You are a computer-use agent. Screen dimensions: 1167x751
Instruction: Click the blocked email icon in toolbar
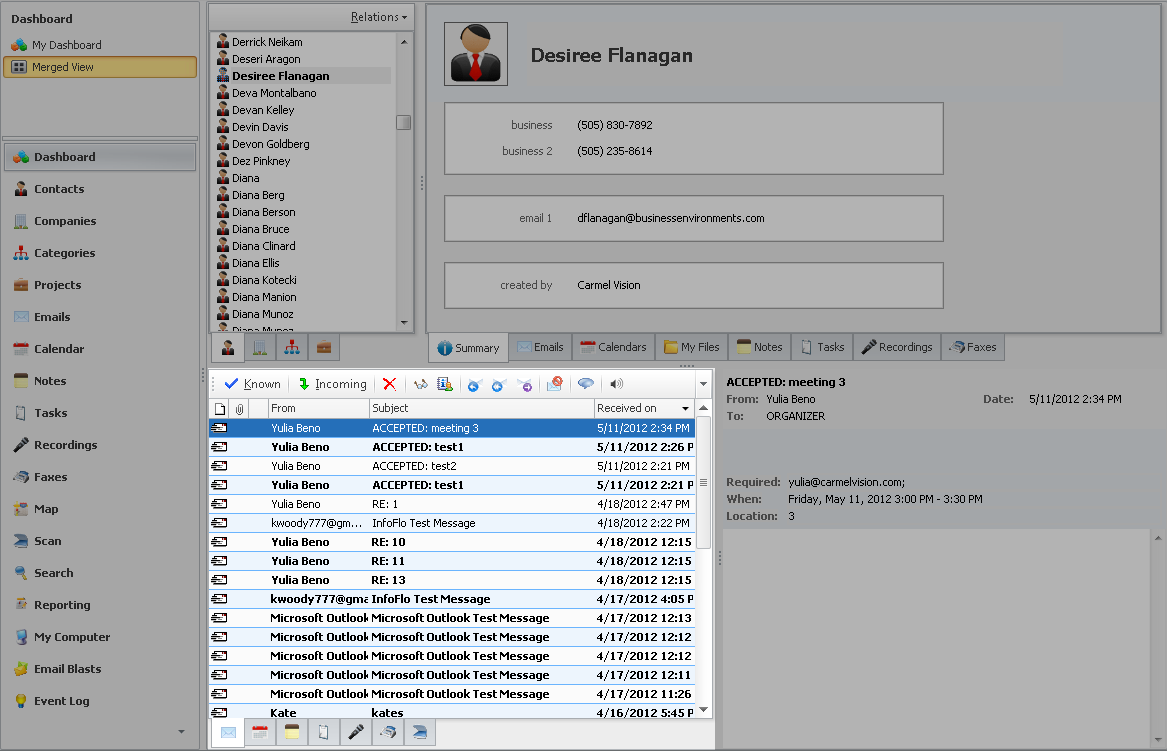click(x=555, y=384)
